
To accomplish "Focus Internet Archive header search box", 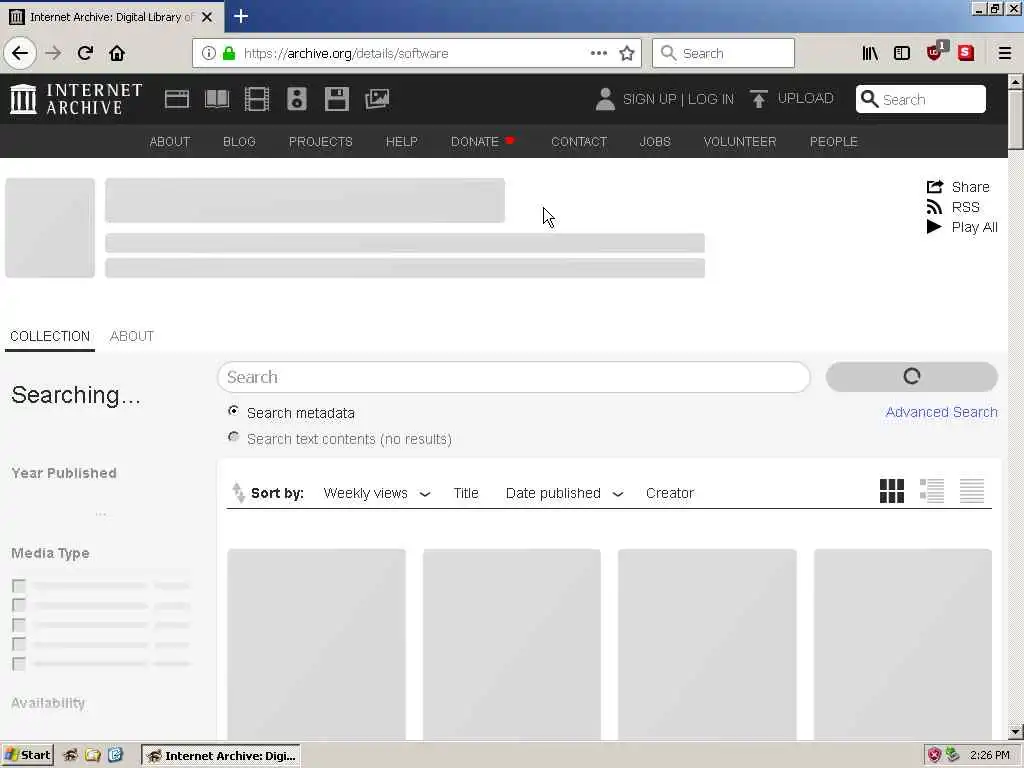I will 921,99.
